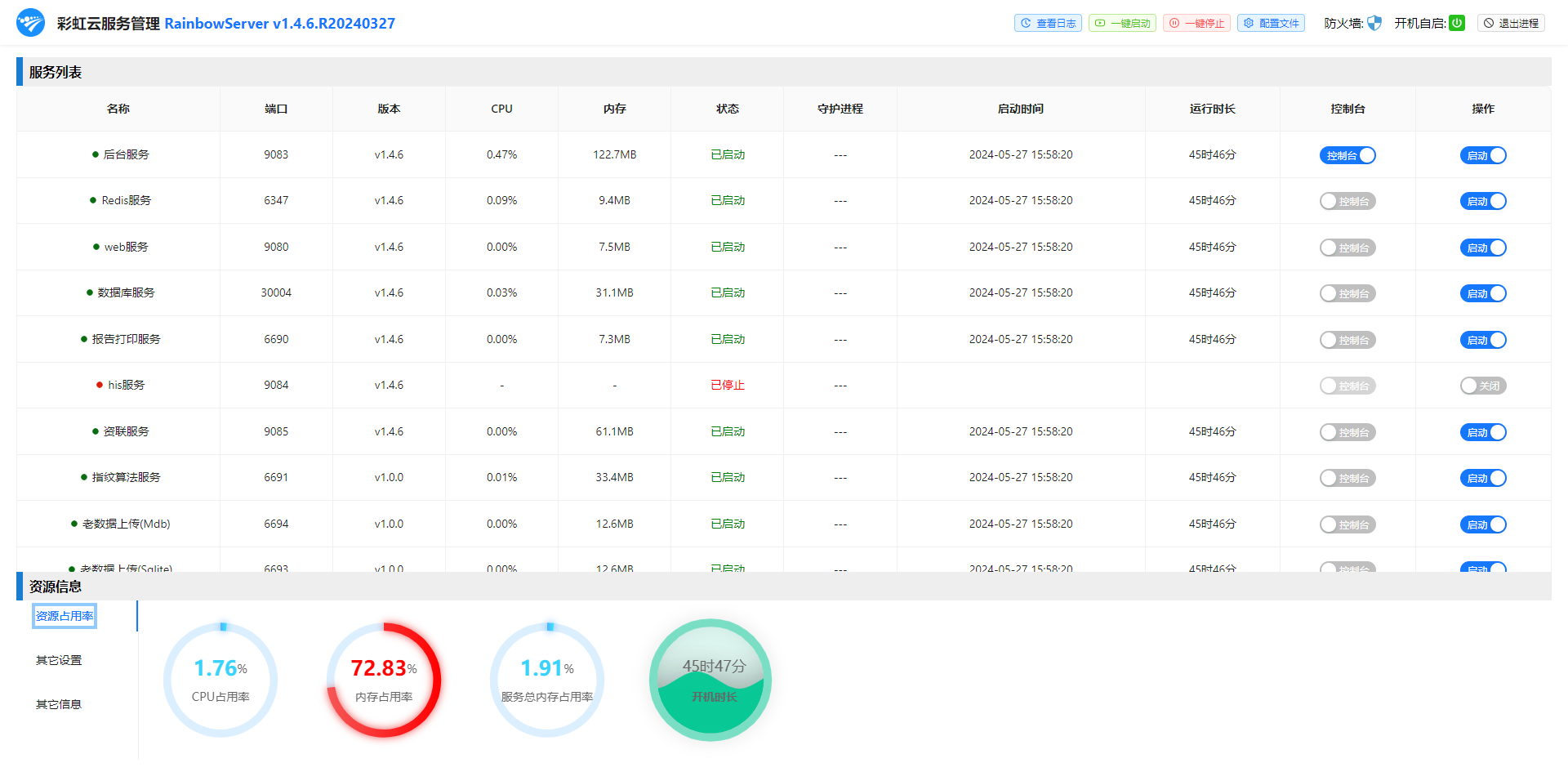
Task: Click the 运行时长 column header
Action: coord(1213,109)
